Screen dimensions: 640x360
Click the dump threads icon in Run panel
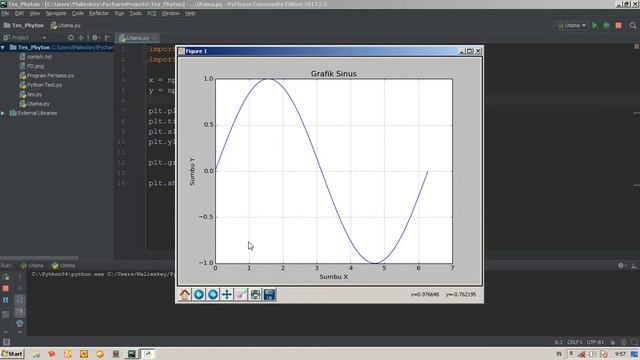point(6,314)
